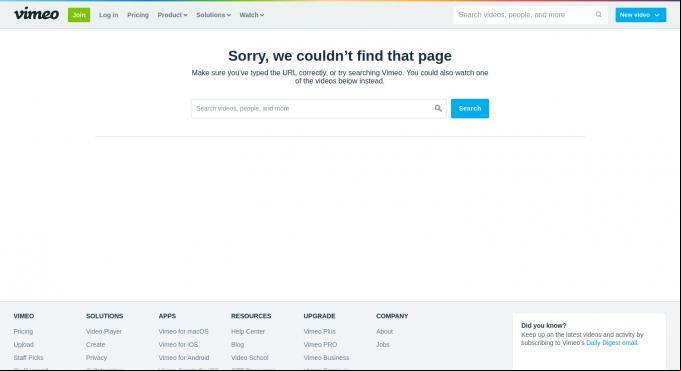Image resolution: width=681 pixels, height=371 pixels.
Task: Open the Staff Picks footer link
Action: click(x=28, y=358)
